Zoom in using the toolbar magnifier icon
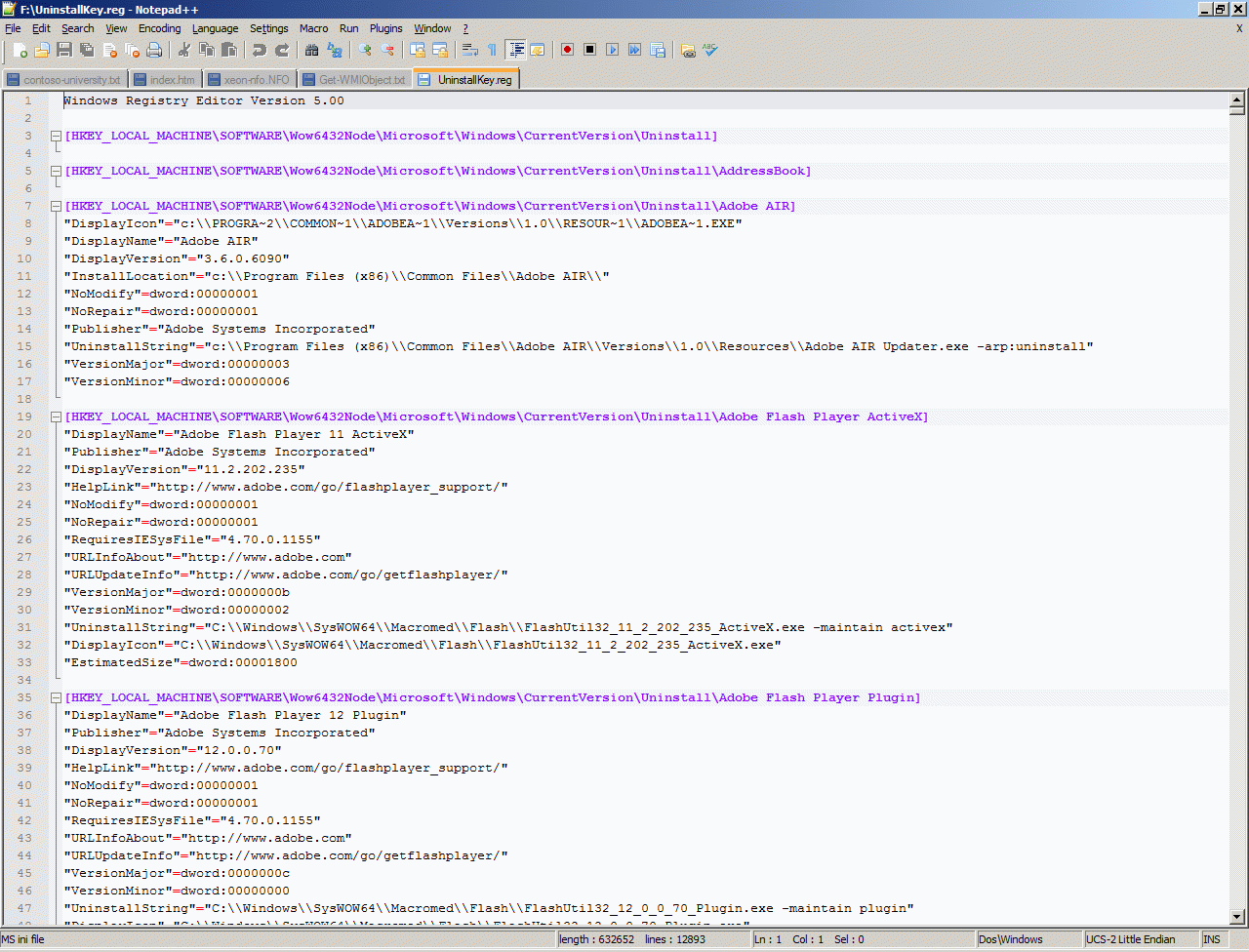The height and width of the screenshot is (952, 1249). 365,50
